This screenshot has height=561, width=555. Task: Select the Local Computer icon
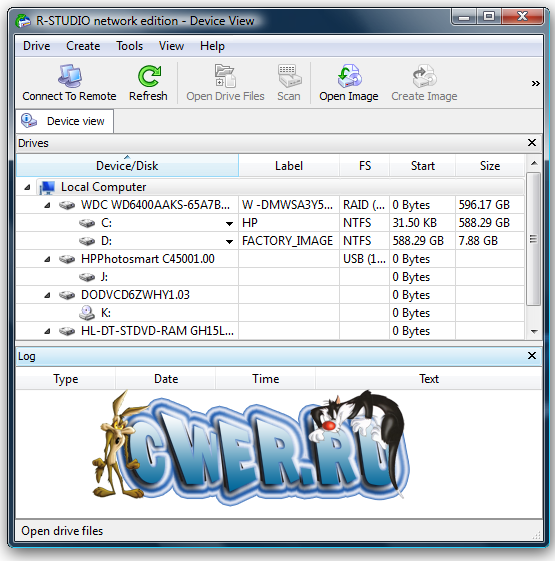[47, 187]
